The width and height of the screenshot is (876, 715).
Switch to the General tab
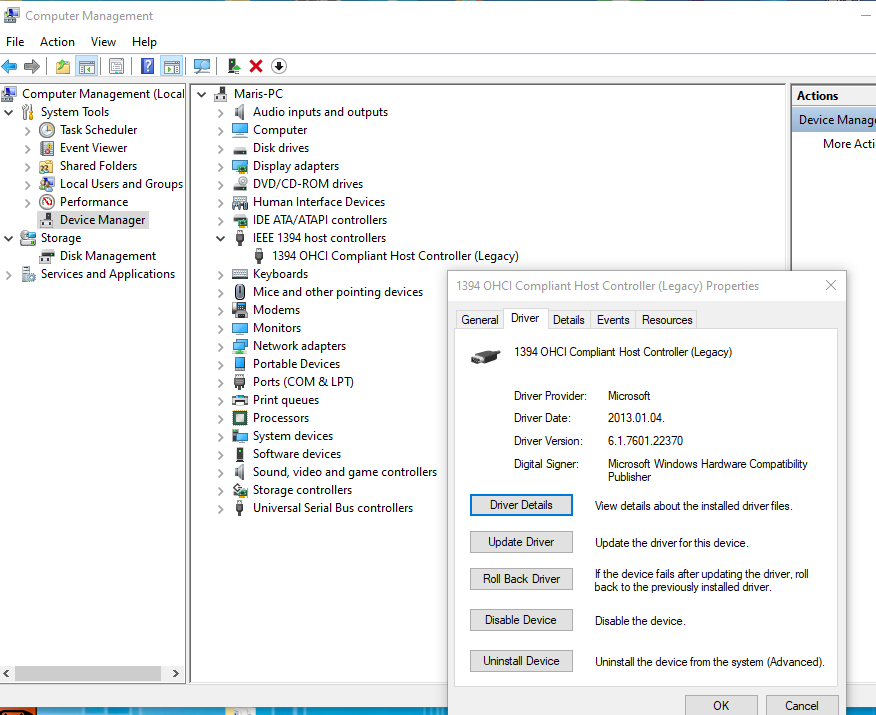pos(479,320)
